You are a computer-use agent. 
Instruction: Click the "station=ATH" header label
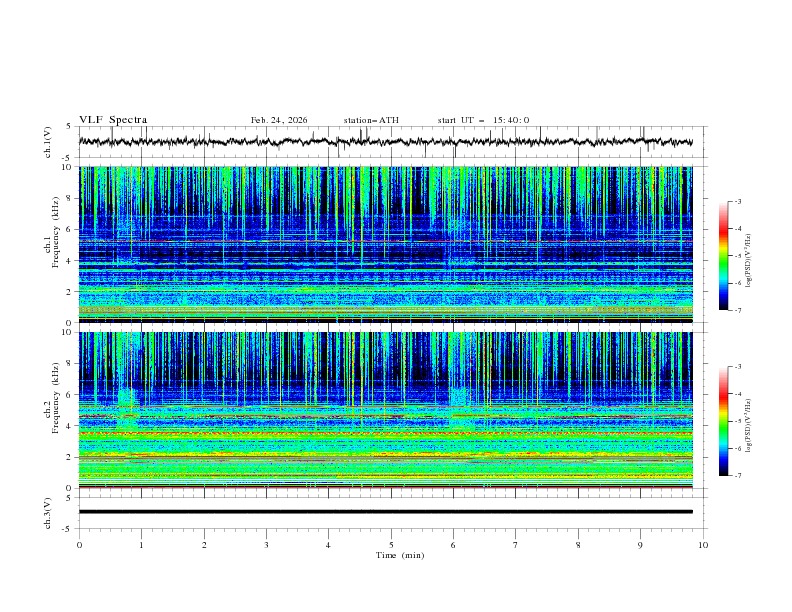(x=371, y=120)
